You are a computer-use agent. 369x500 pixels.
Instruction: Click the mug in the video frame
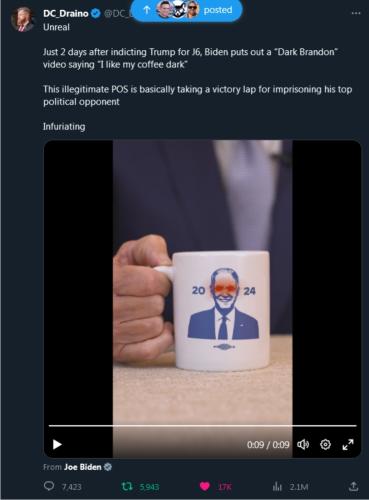point(220,311)
